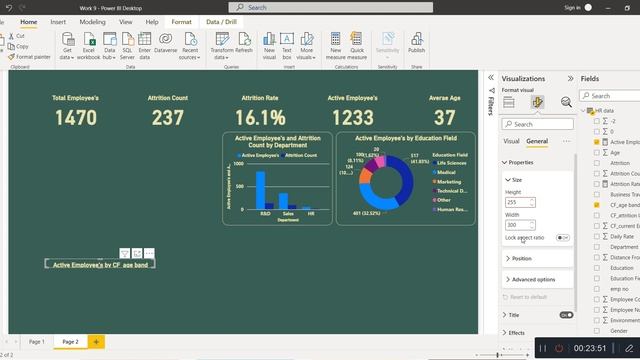Toggle Lock aspect ratio switch
Image resolution: width=640 pixels, height=360 pixels.
tap(563, 238)
